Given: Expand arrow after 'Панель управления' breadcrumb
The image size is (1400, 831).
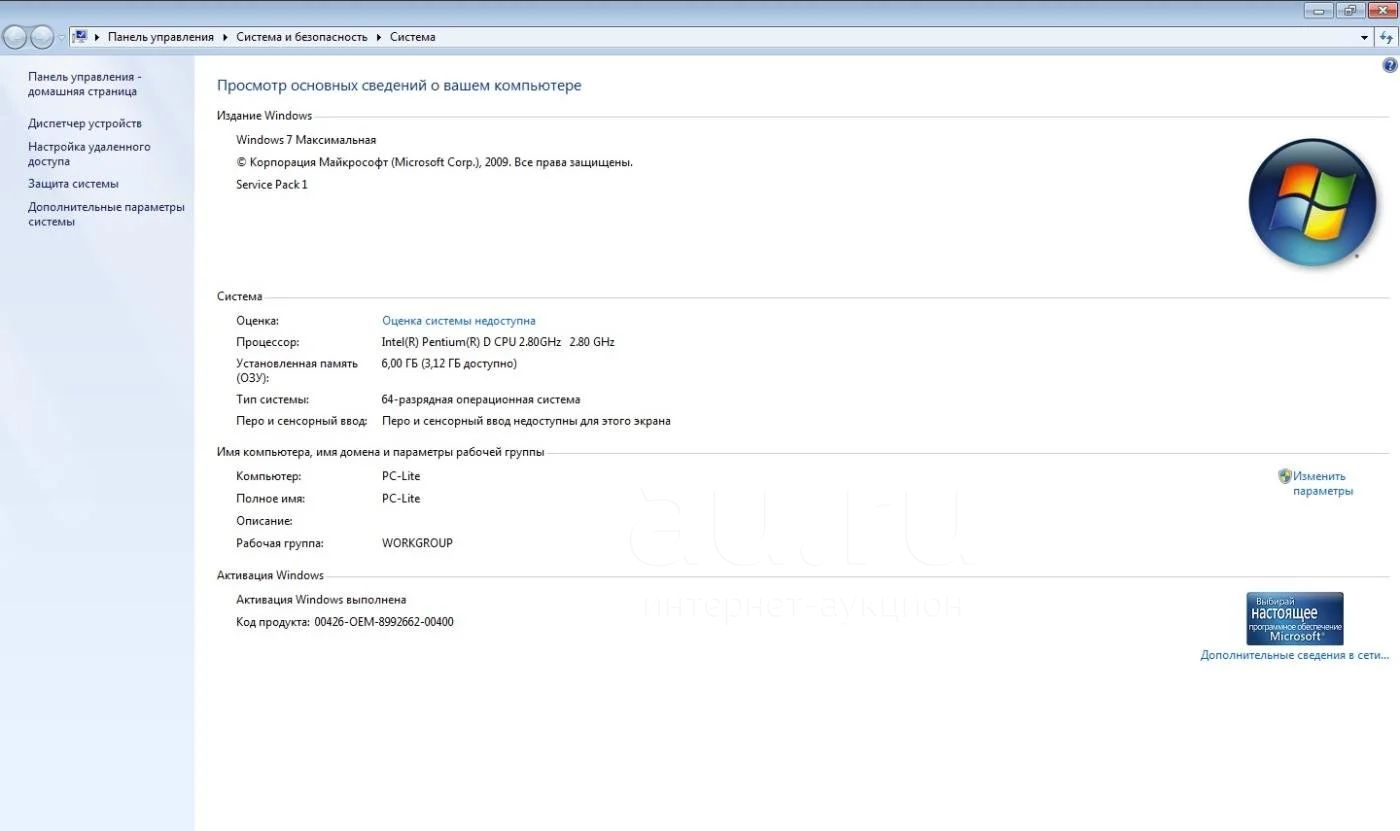Looking at the screenshot, I should (225, 37).
